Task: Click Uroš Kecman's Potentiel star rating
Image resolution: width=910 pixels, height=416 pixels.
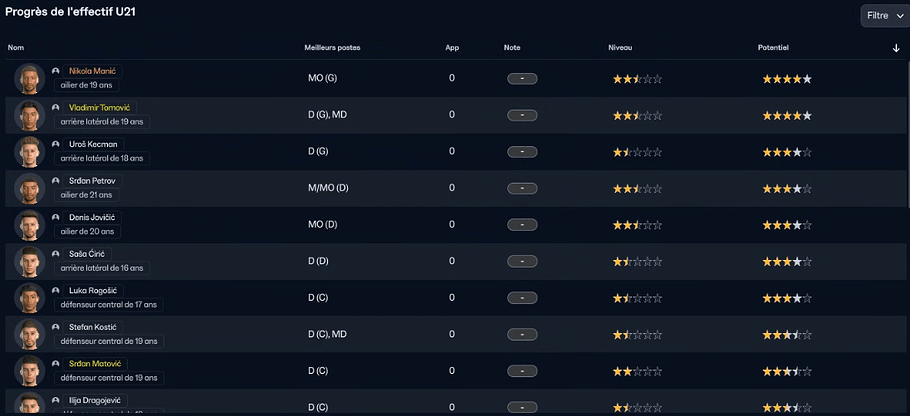Action: click(787, 152)
